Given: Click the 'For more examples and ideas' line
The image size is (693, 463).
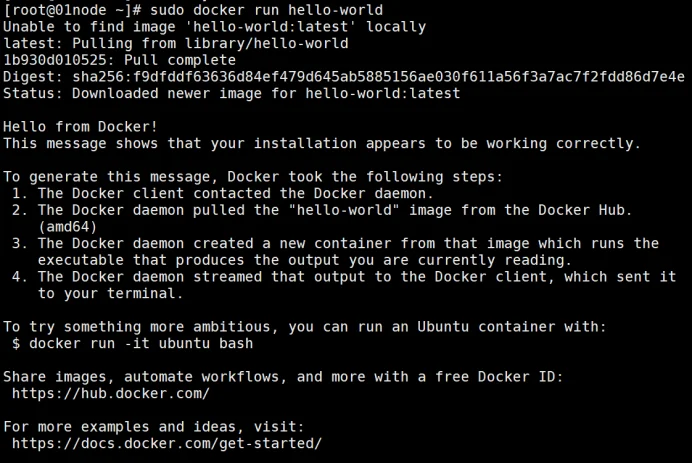Looking at the screenshot, I should (154, 427).
